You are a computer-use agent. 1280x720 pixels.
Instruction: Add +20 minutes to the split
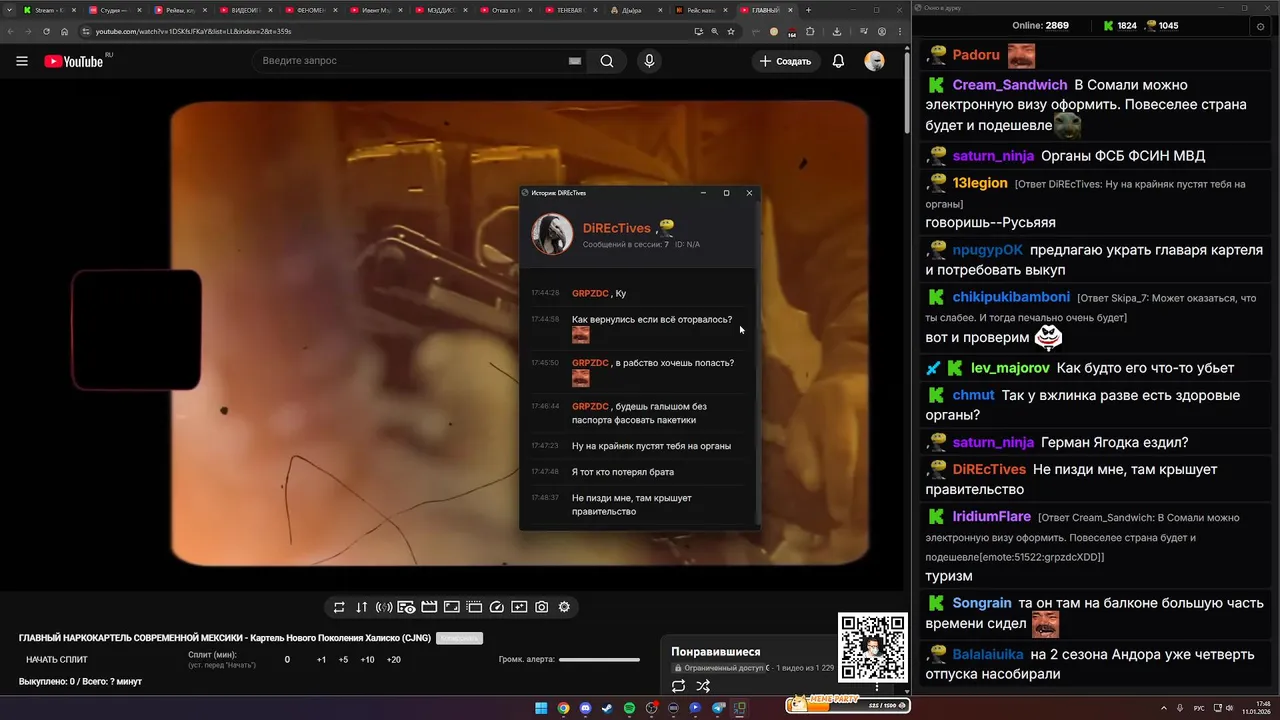(393, 659)
